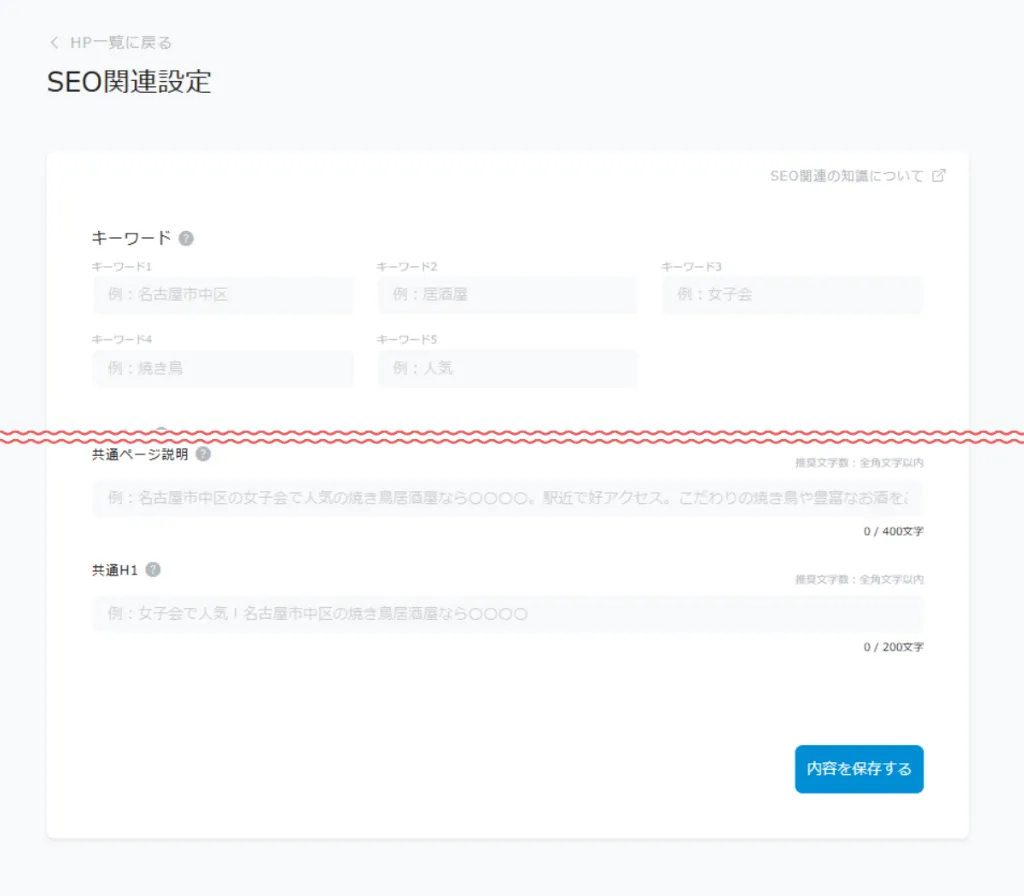
Task: Click the 共通H1 text input field
Action: point(507,614)
